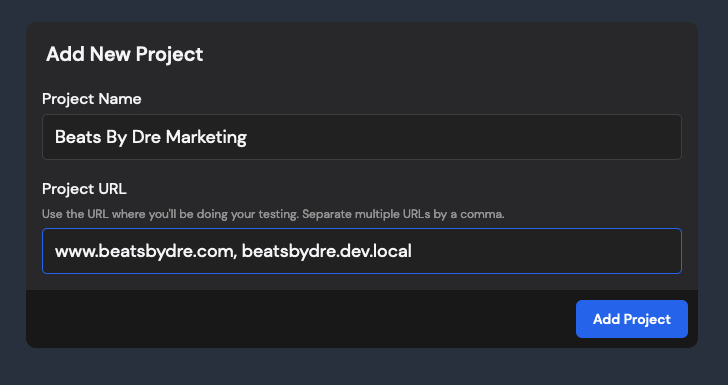Click inside the Project URL input field
This screenshot has height=385, width=728.
pyautogui.click(x=362, y=251)
